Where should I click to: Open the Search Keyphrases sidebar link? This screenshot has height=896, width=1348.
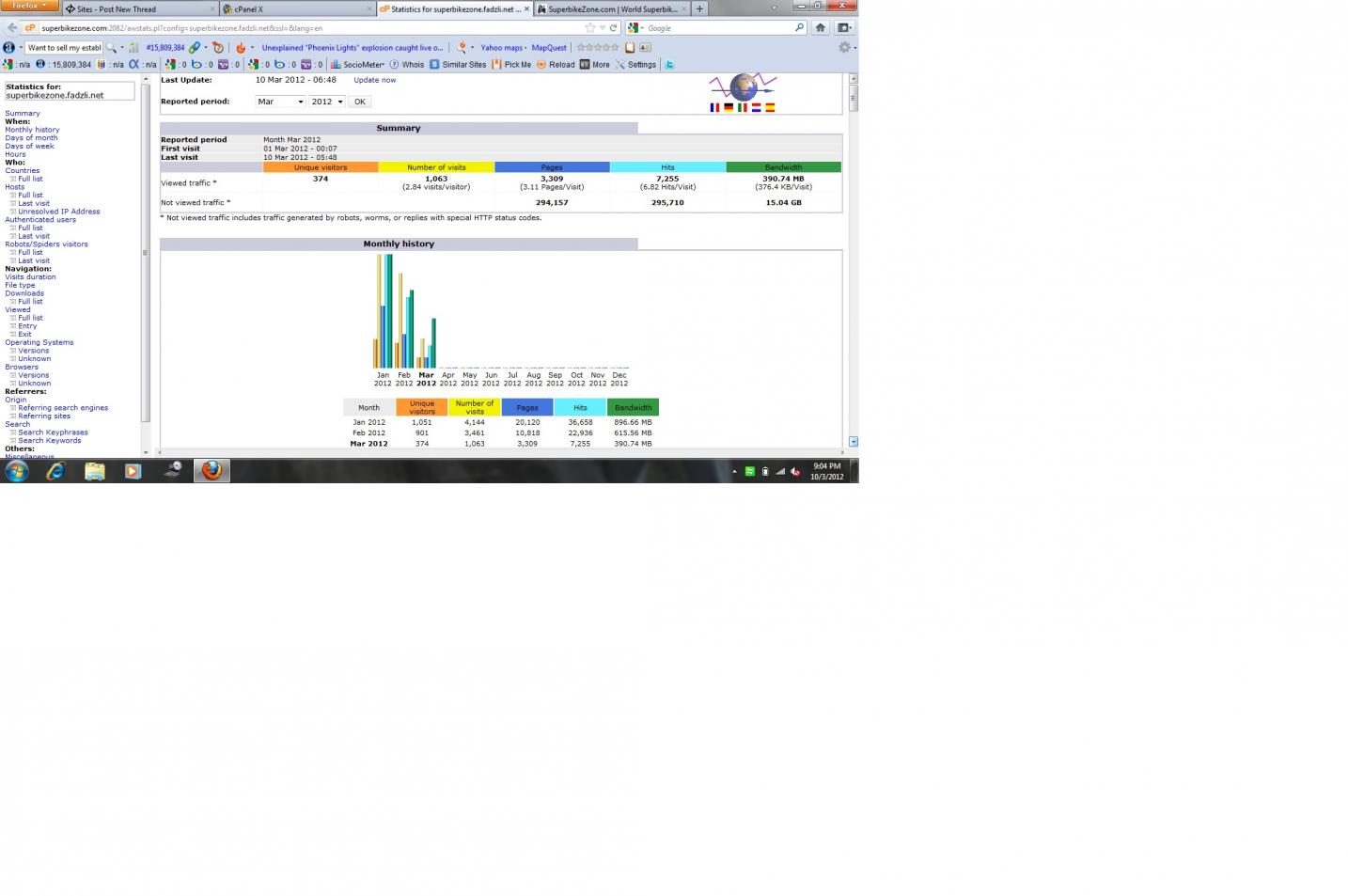tap(53, 432)
